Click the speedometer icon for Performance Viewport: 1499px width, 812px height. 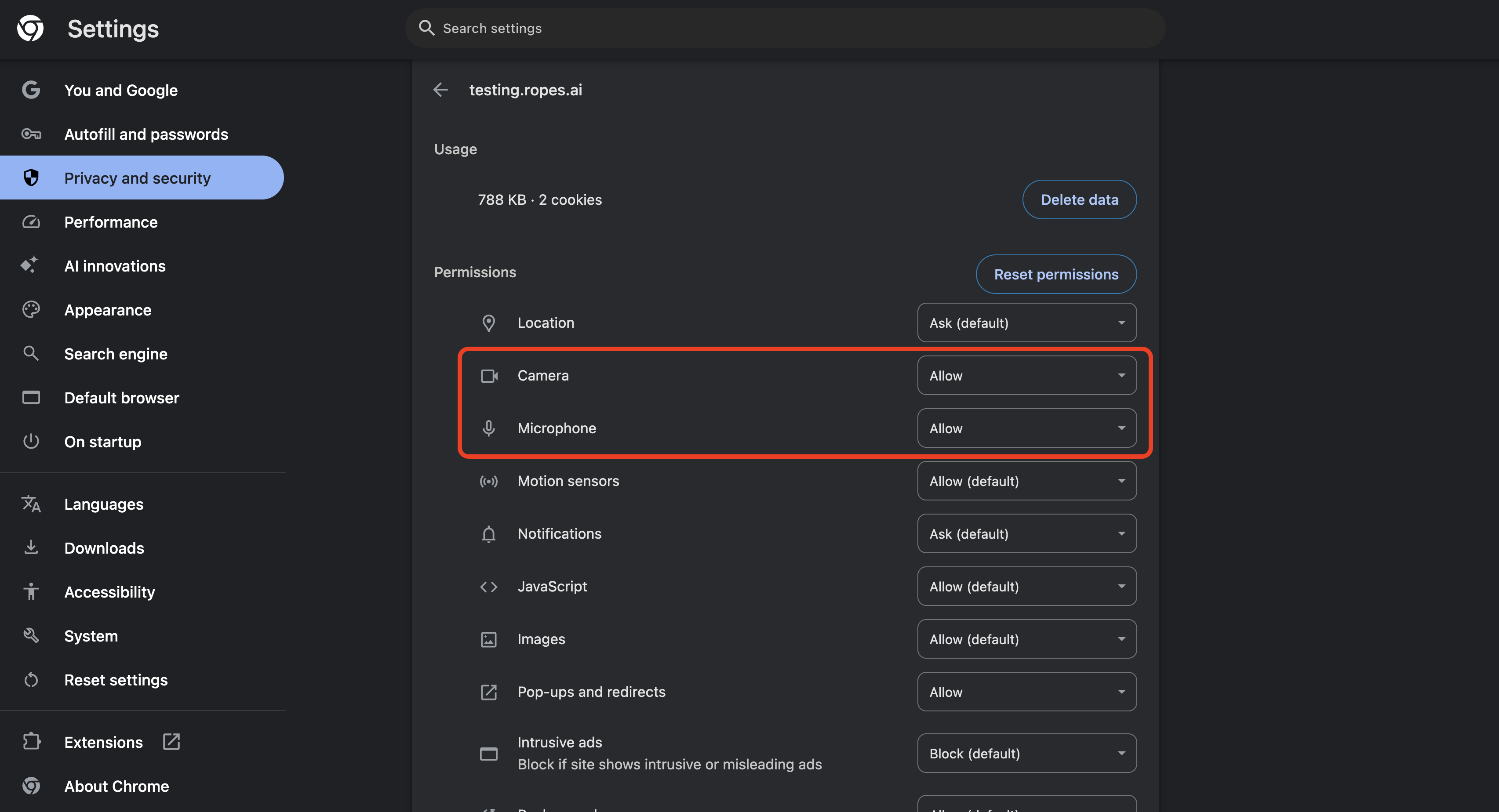(x=31, y=221)
